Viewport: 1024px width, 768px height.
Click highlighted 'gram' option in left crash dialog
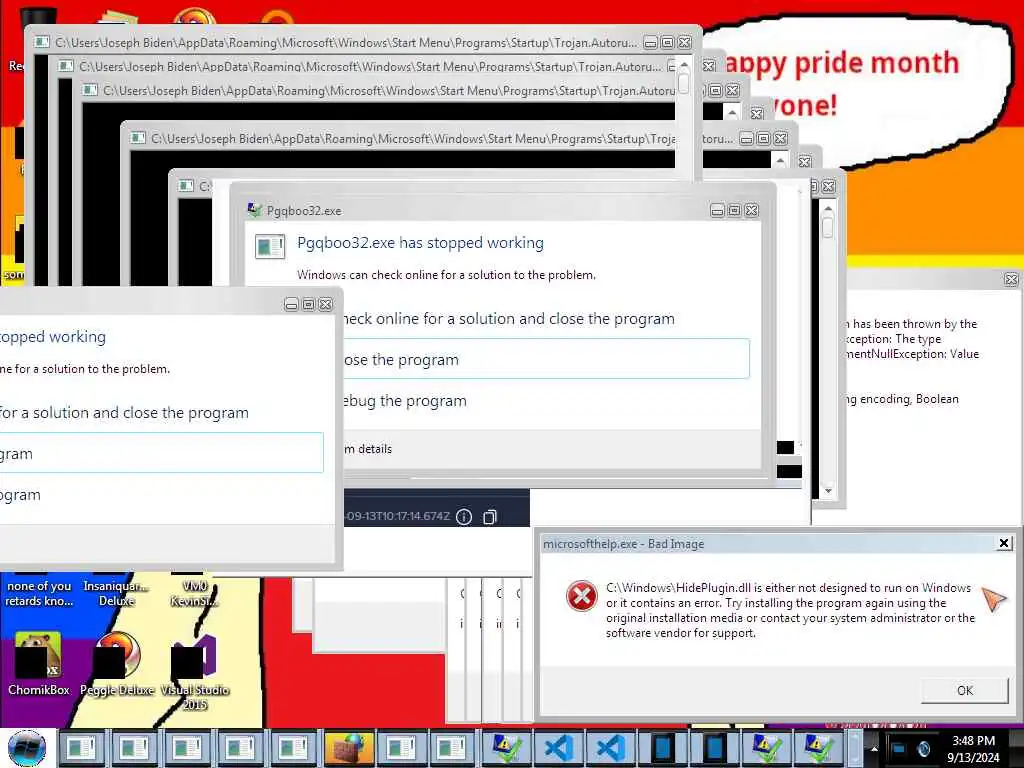point(161,453)
